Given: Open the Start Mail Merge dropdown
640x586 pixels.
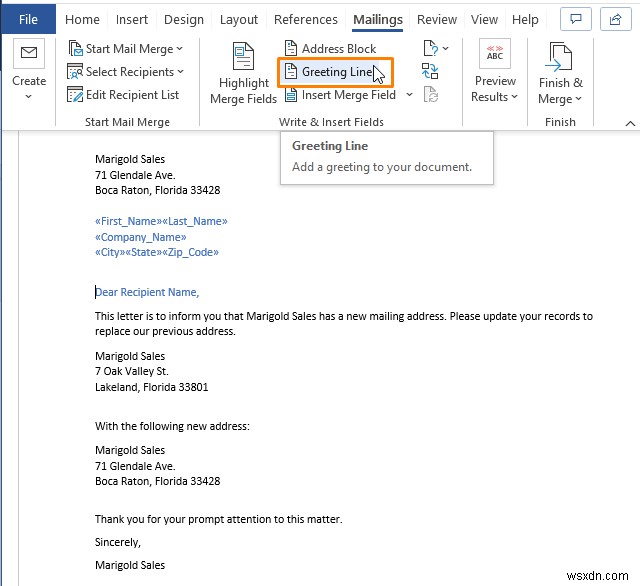Looking at the screenshot, I should point(126,49).
